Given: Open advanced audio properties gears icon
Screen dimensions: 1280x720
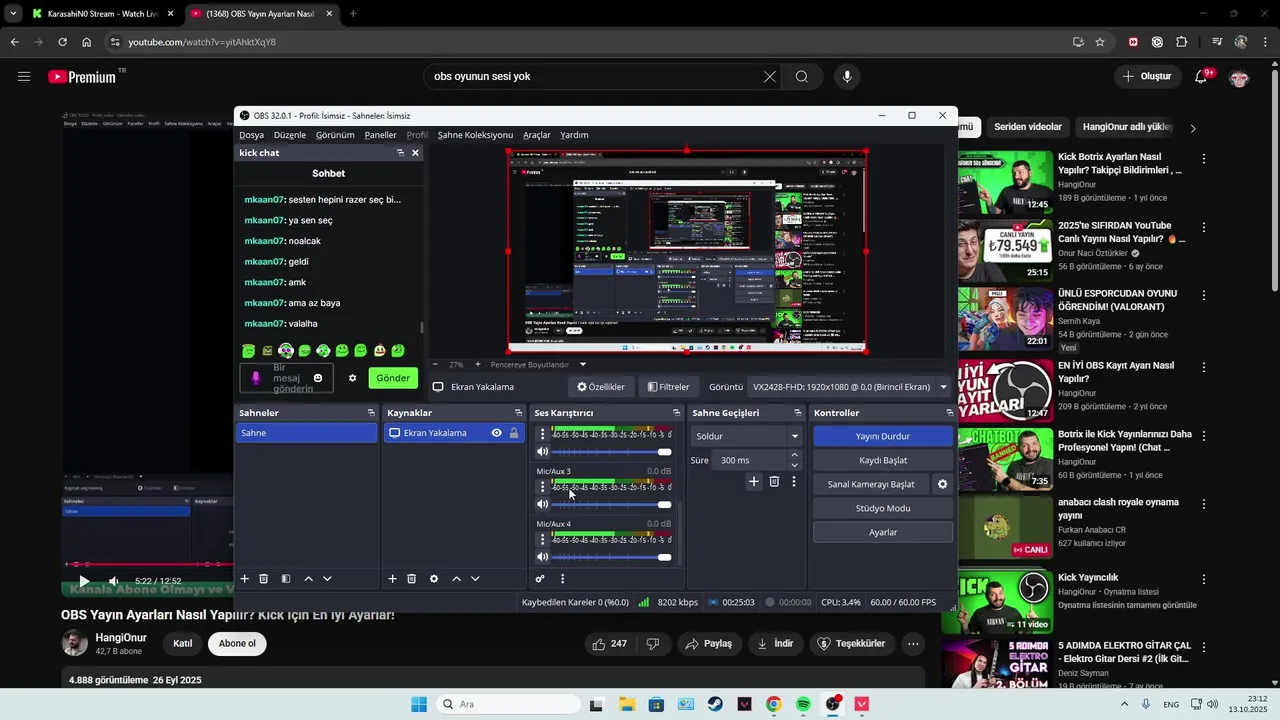Looking at the screenshot, I should tap(540, 579).
